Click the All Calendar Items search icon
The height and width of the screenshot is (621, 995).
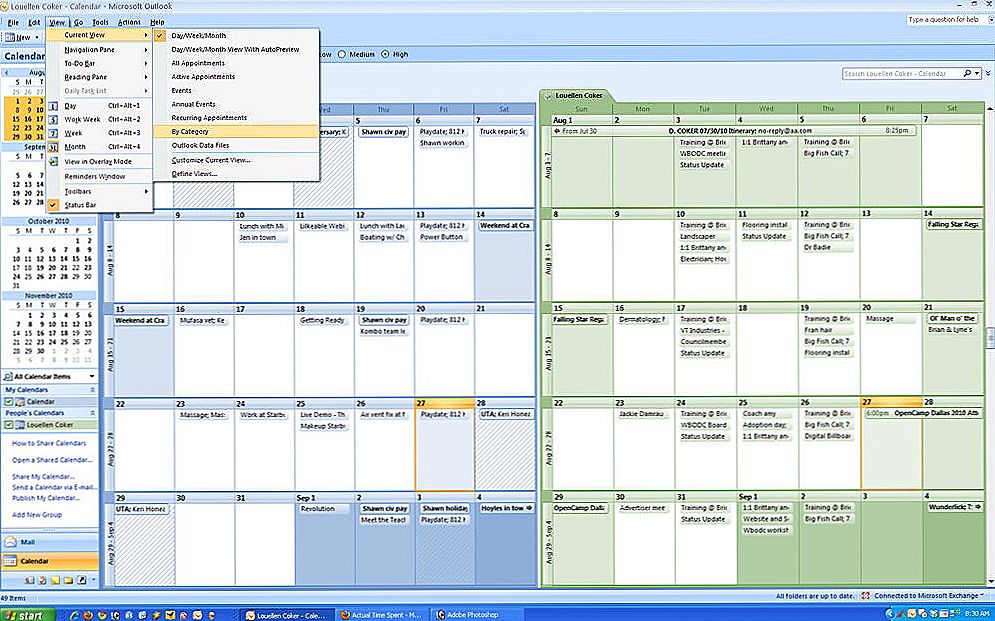pos(8,377)
